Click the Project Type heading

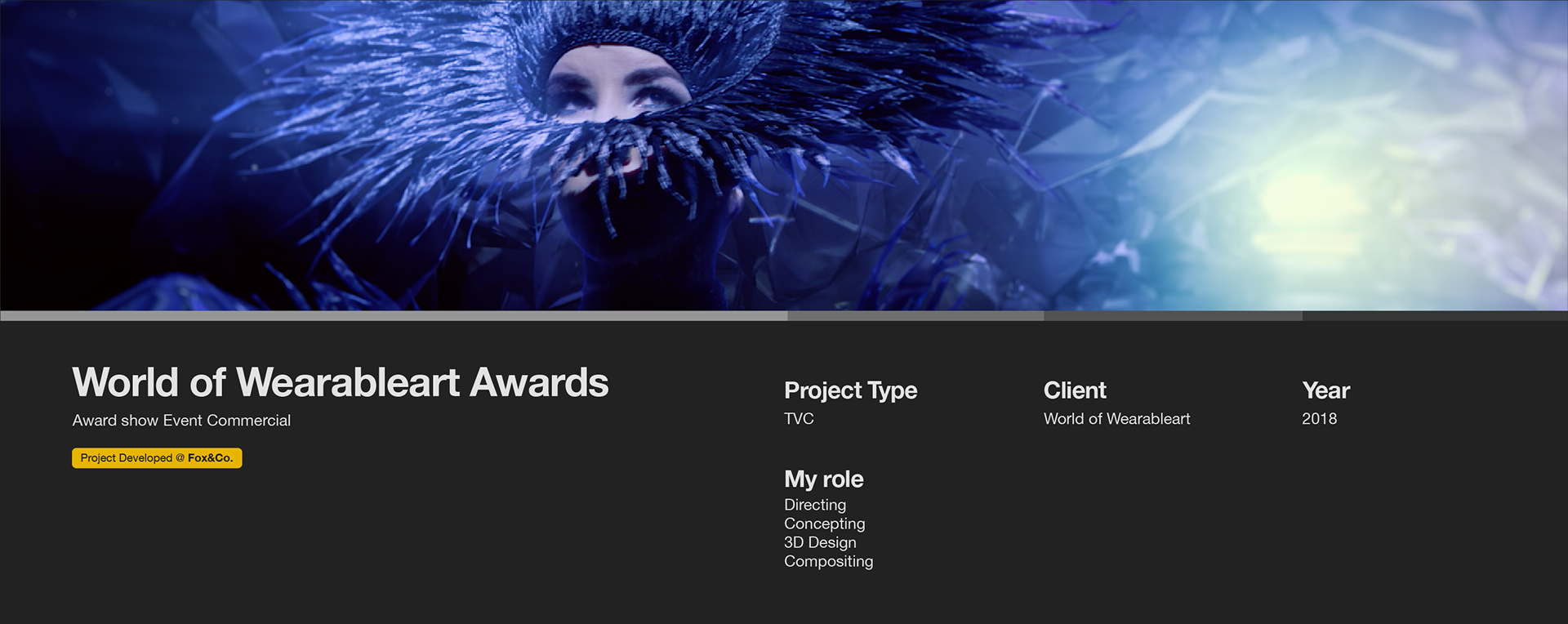tap(850, 391)
